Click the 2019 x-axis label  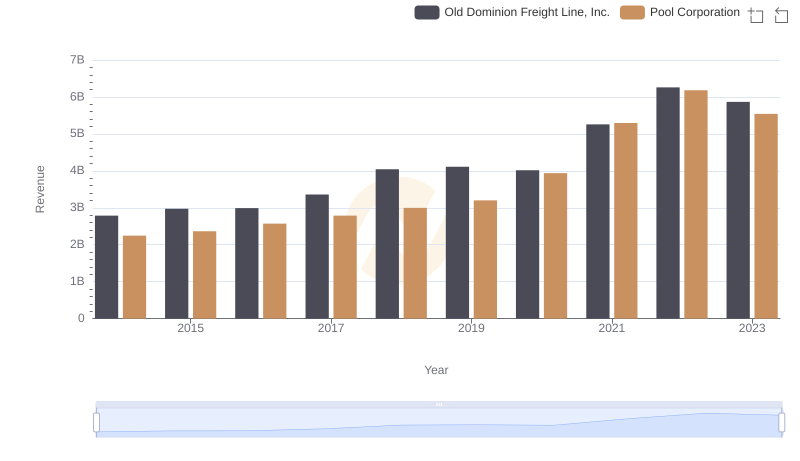pyautogui.click(x=471, y=328)
